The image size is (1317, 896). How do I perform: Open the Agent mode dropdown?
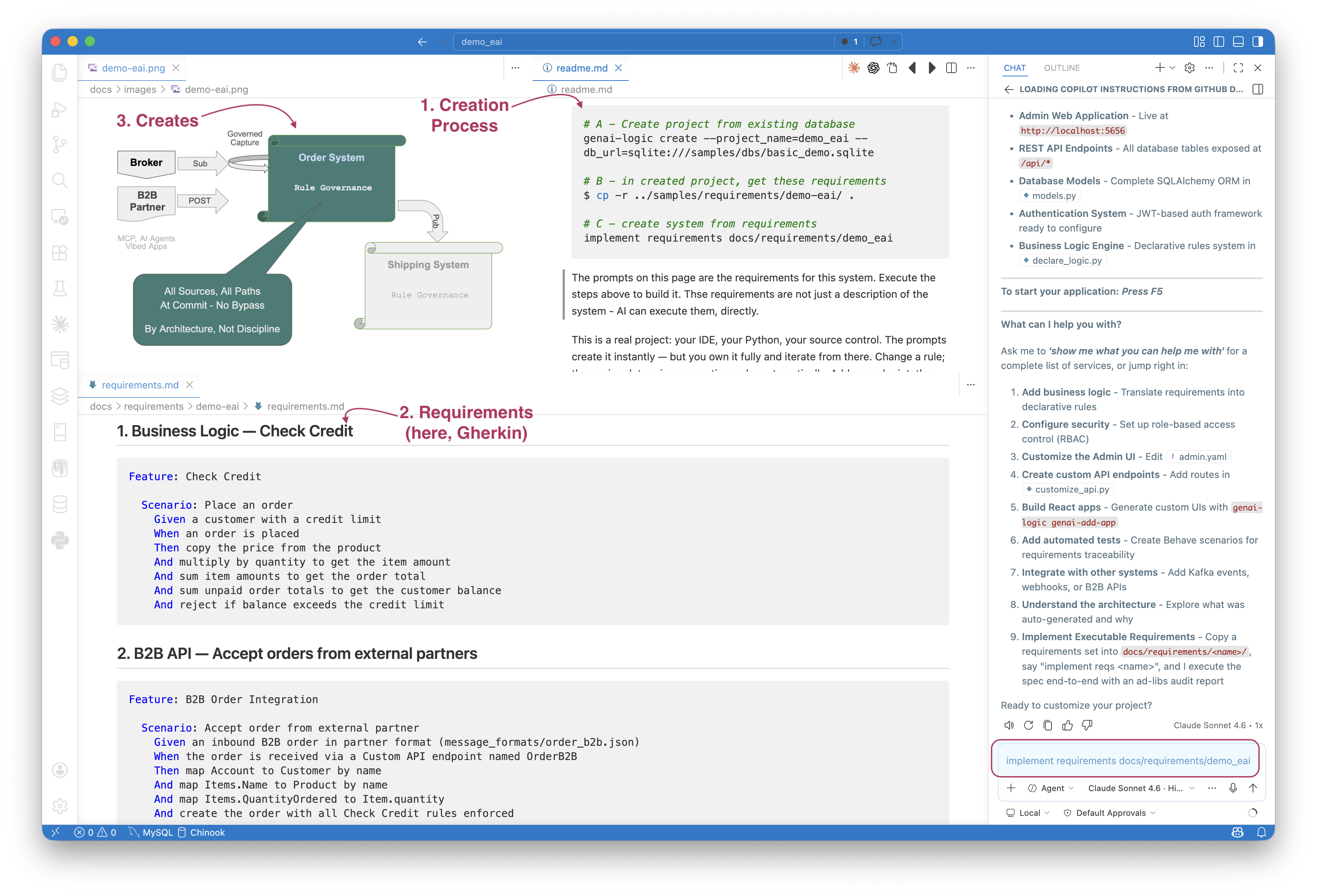[1051, 788]
